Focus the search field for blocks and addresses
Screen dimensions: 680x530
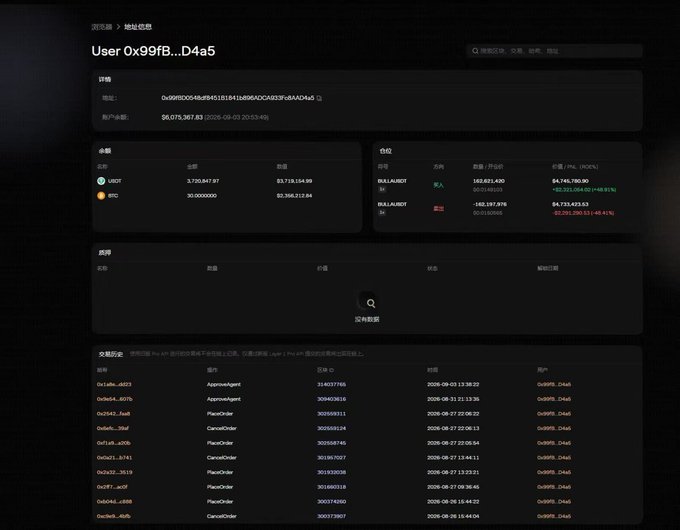click(x=554, y=51)
